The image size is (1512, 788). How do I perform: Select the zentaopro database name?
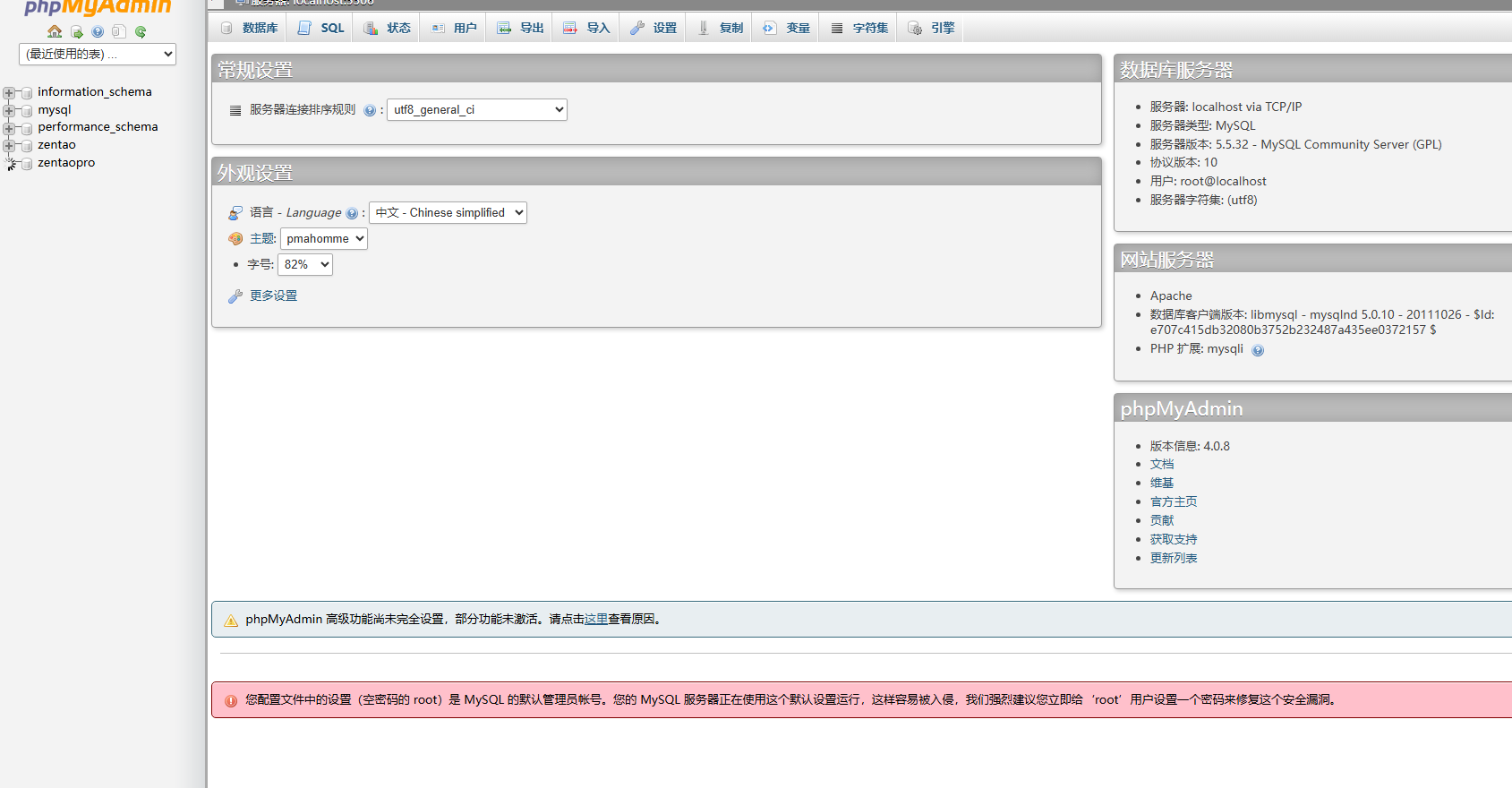point(66,162)
